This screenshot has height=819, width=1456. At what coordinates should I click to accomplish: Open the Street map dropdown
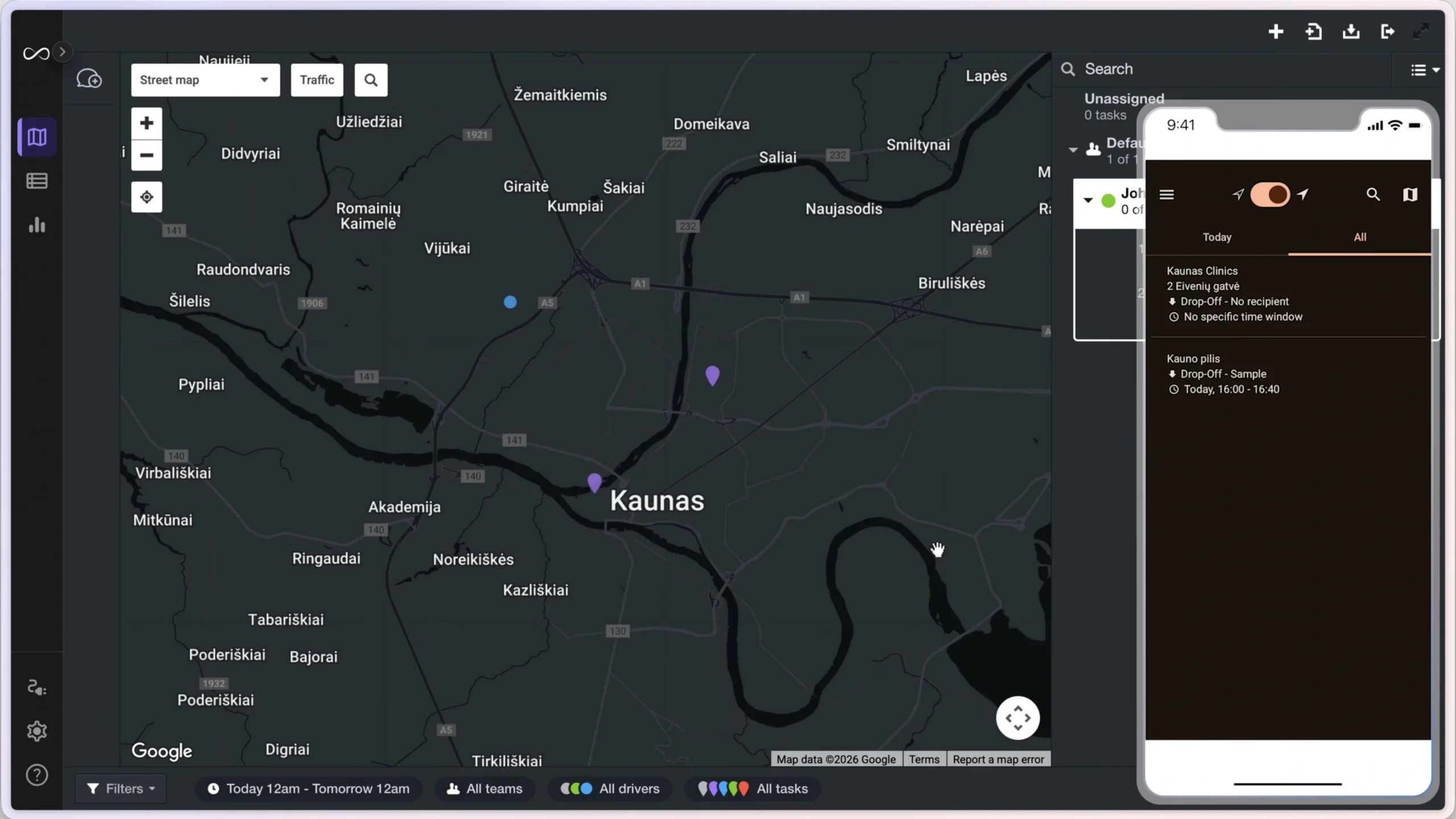205,80
